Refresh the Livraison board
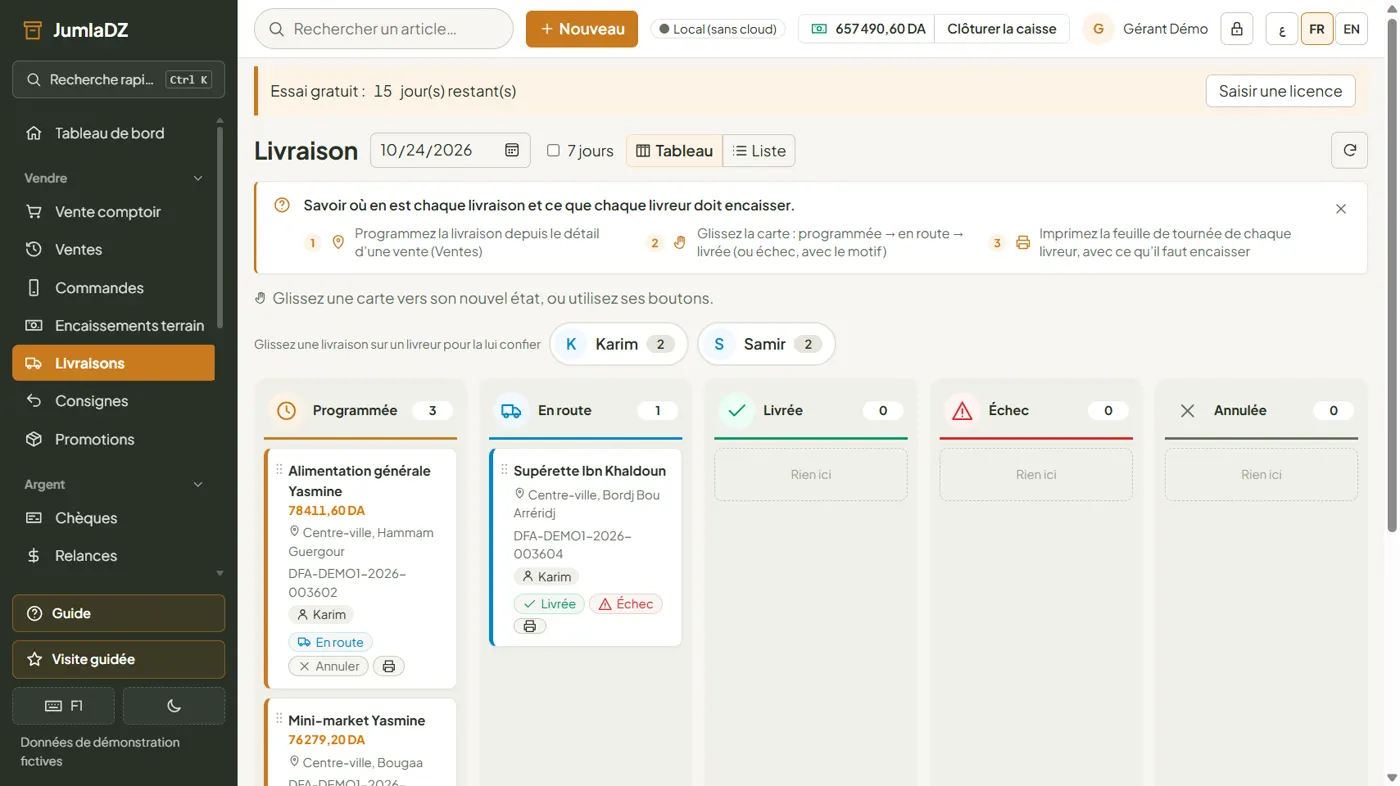Screen dimensions: 1400x786 click(1349, 150)
